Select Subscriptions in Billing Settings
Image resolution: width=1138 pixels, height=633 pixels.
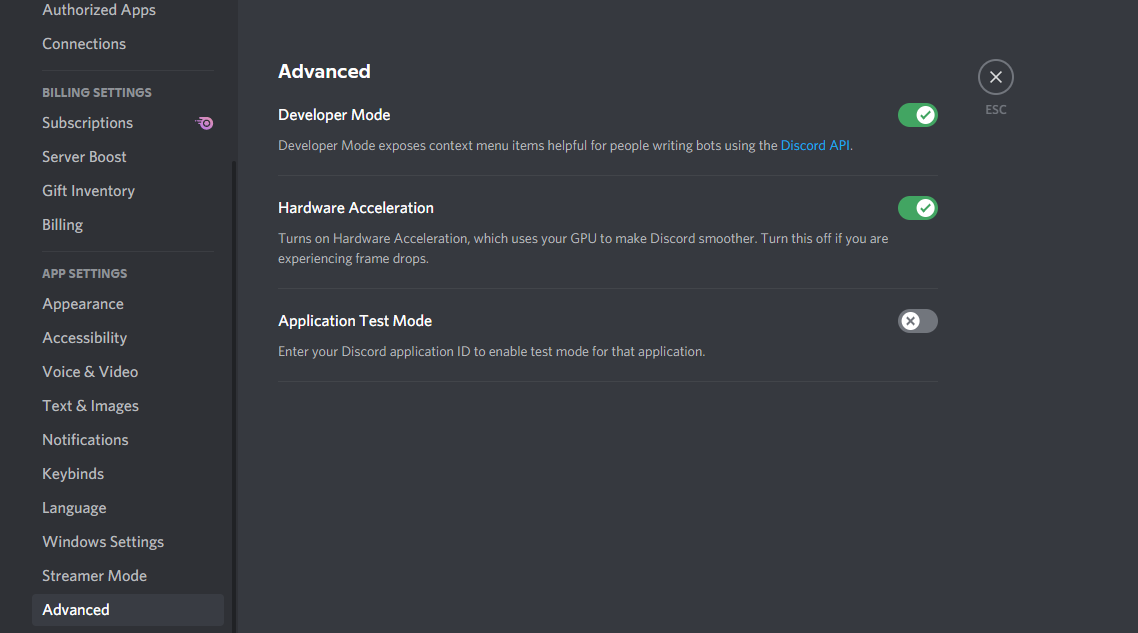(87, 123)
